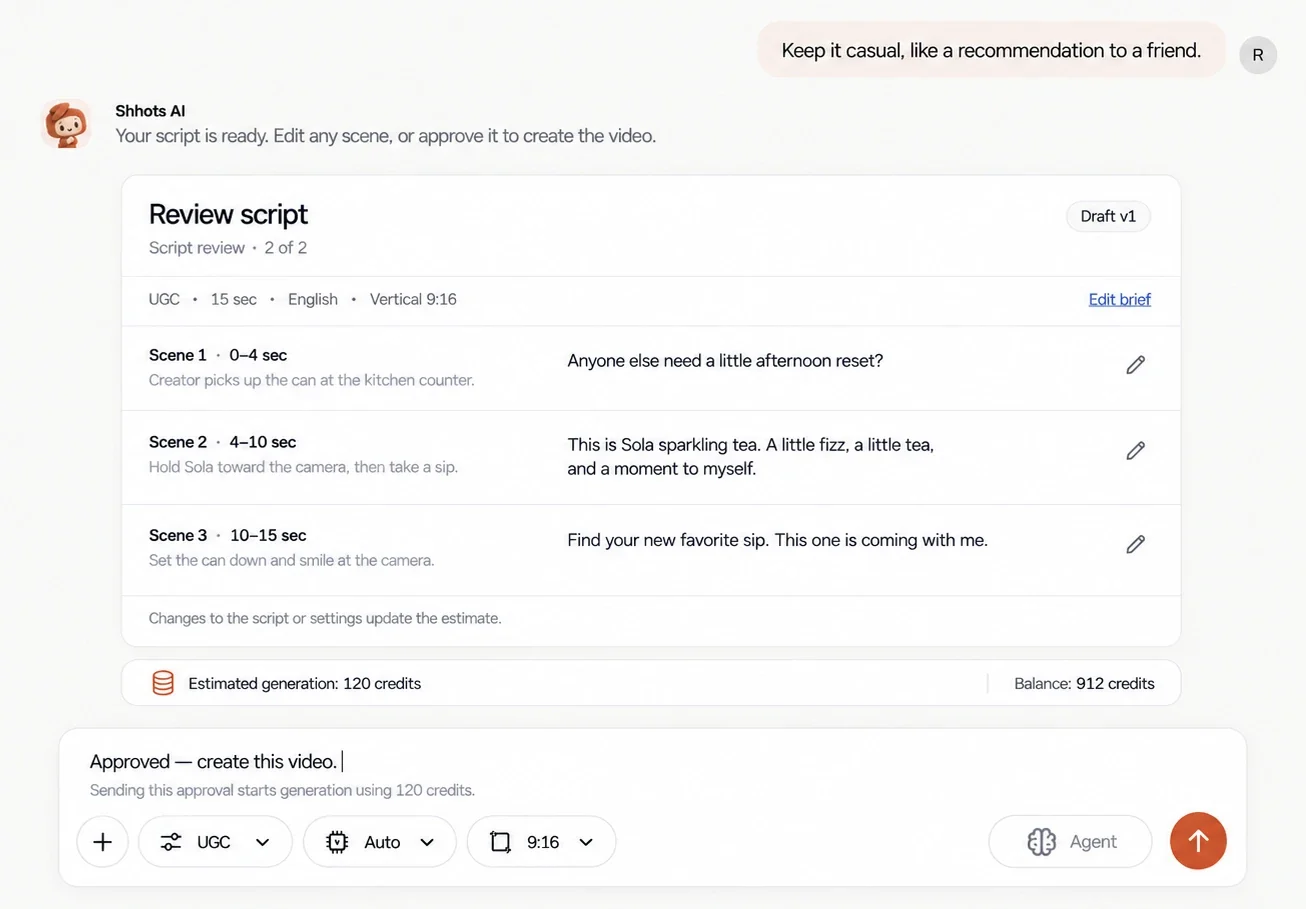Screen dimensions: 1306x909
Task: Click the Scene 3 · 10–15 sec label
Action: point(228,535)
